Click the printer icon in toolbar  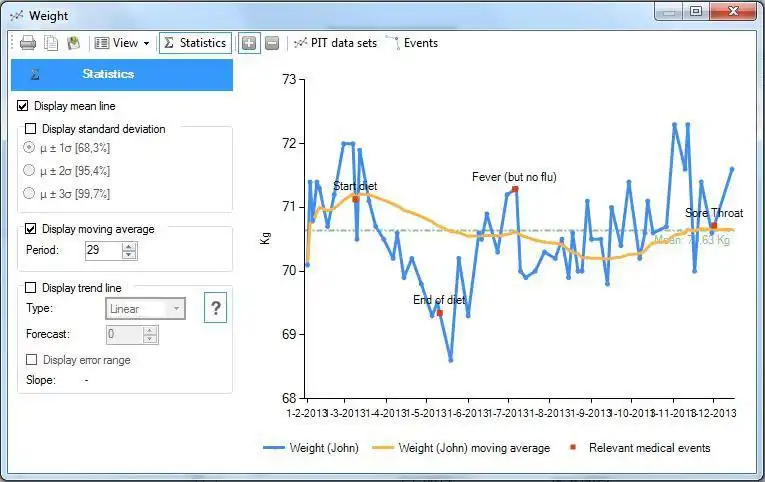click(28, 43)
